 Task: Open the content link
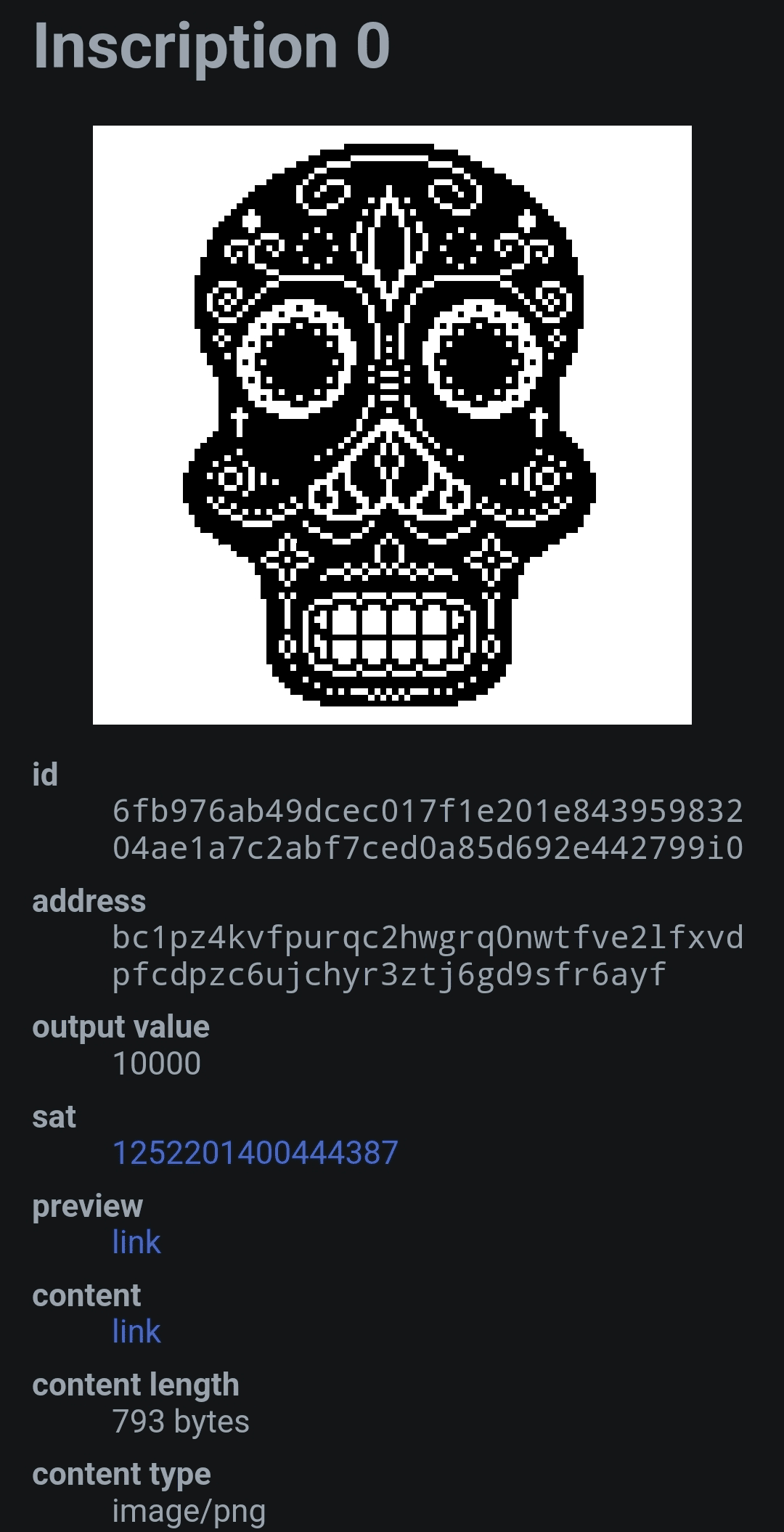(x=136, y=1332)
